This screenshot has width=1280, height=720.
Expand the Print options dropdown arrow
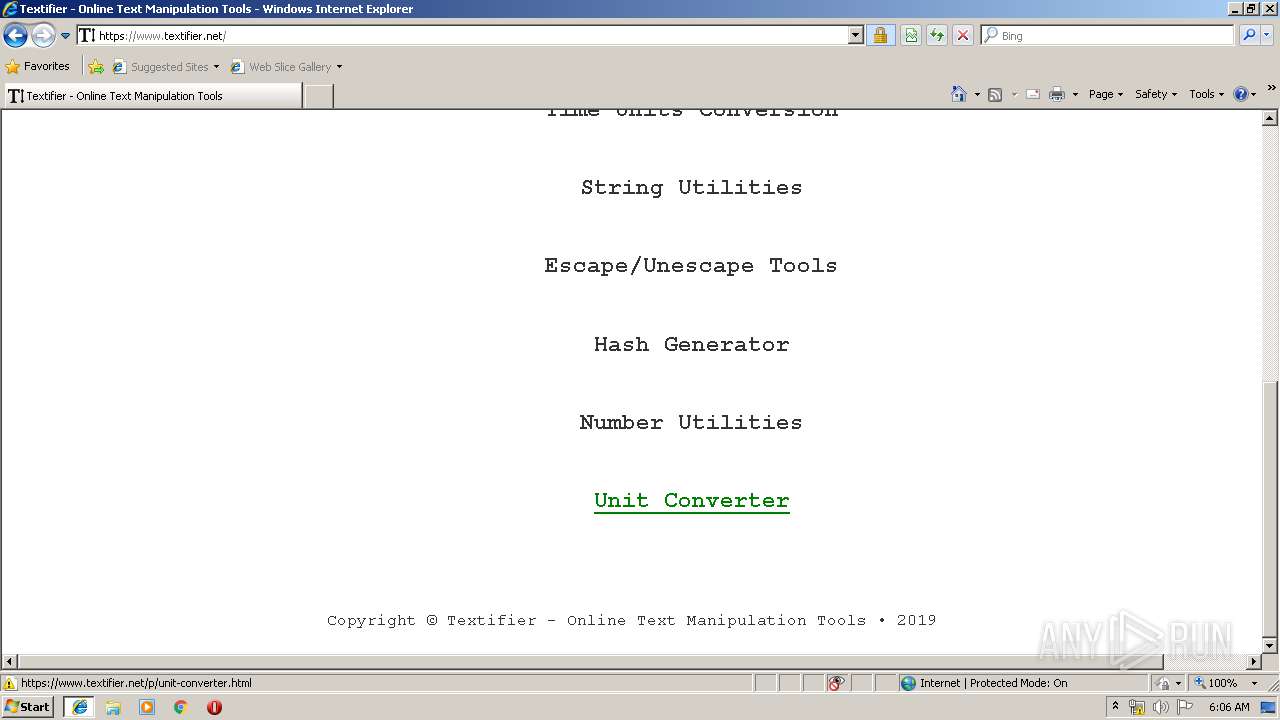[x=1075, y=95]
